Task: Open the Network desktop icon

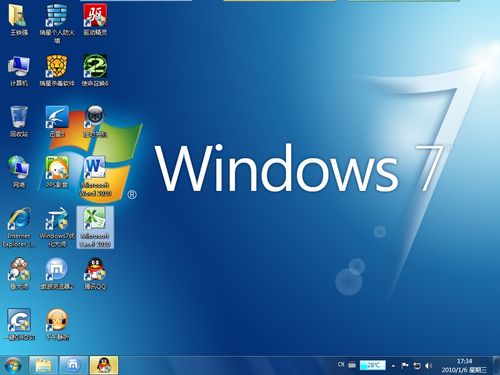Action: pos(18,172)
